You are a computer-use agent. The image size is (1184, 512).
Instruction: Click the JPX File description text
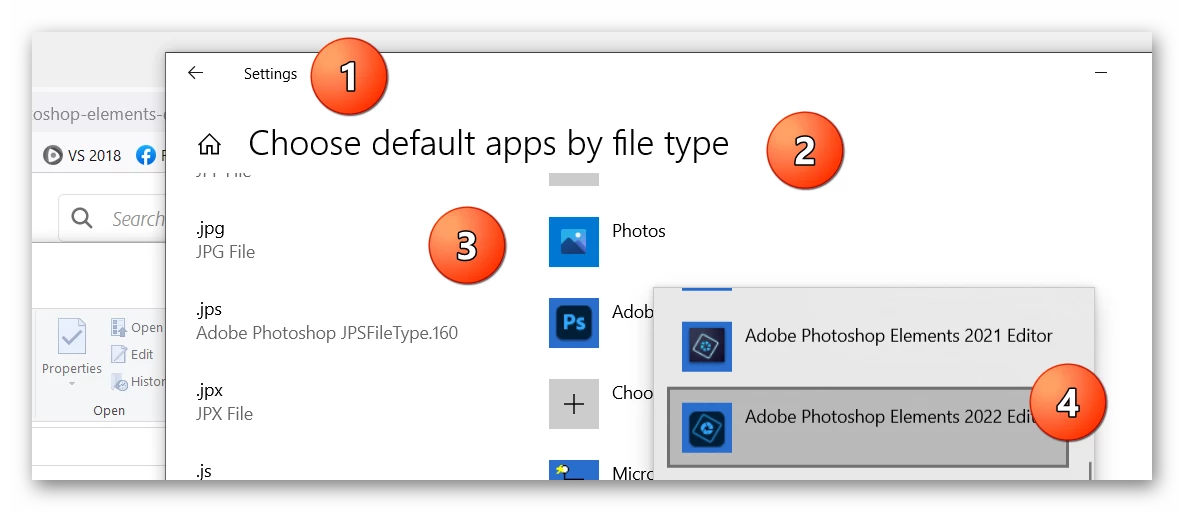coord(224,414)
